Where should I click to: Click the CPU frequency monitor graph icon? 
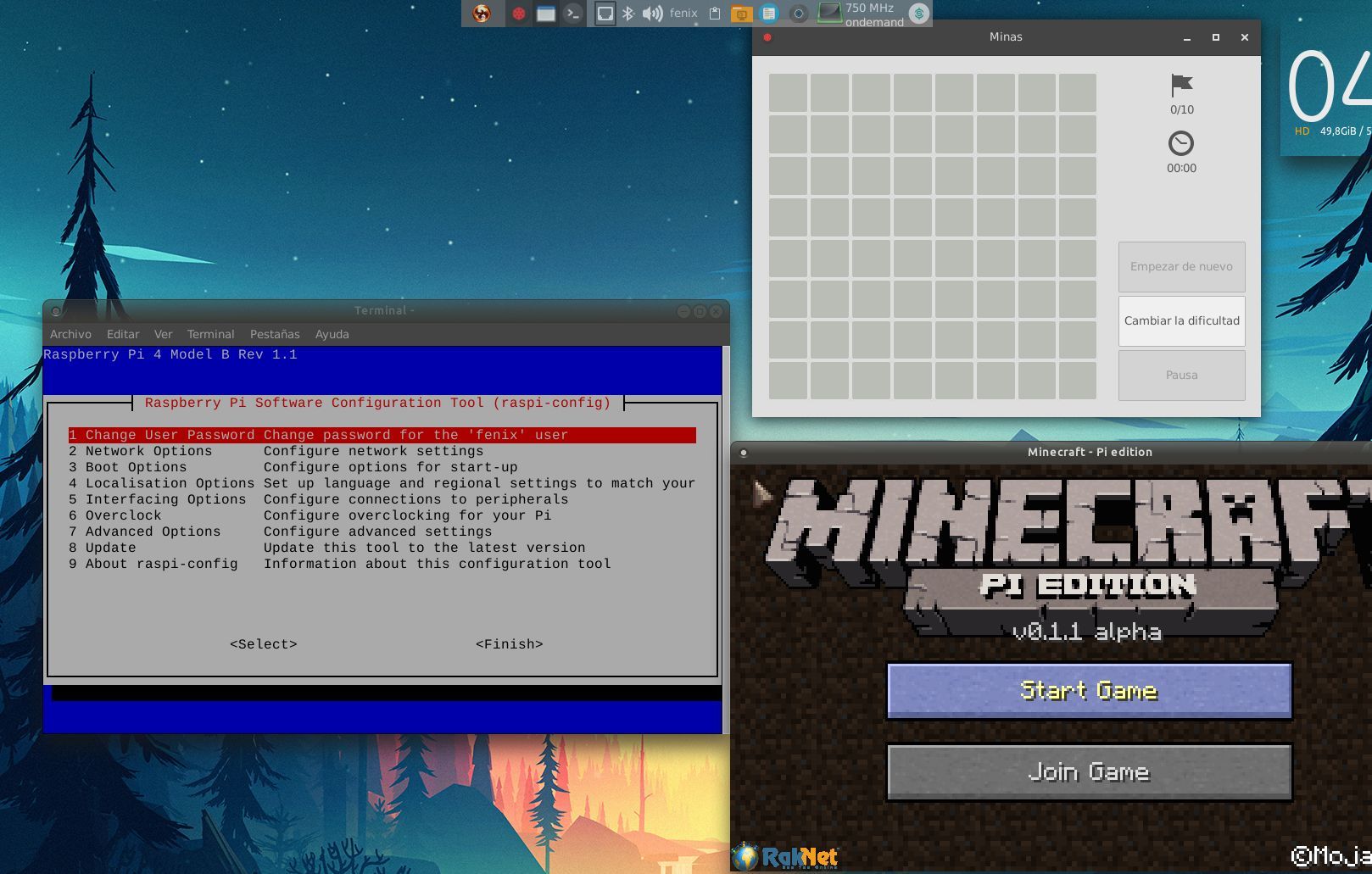(x=829, y=14)
